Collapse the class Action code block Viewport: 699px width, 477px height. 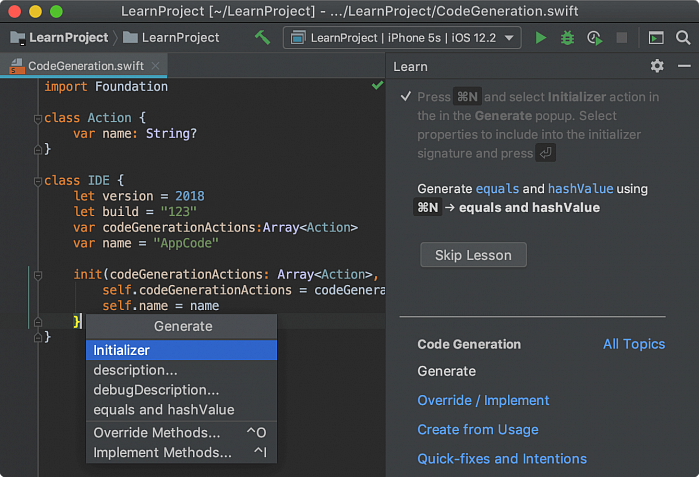(x=37, y=118)
